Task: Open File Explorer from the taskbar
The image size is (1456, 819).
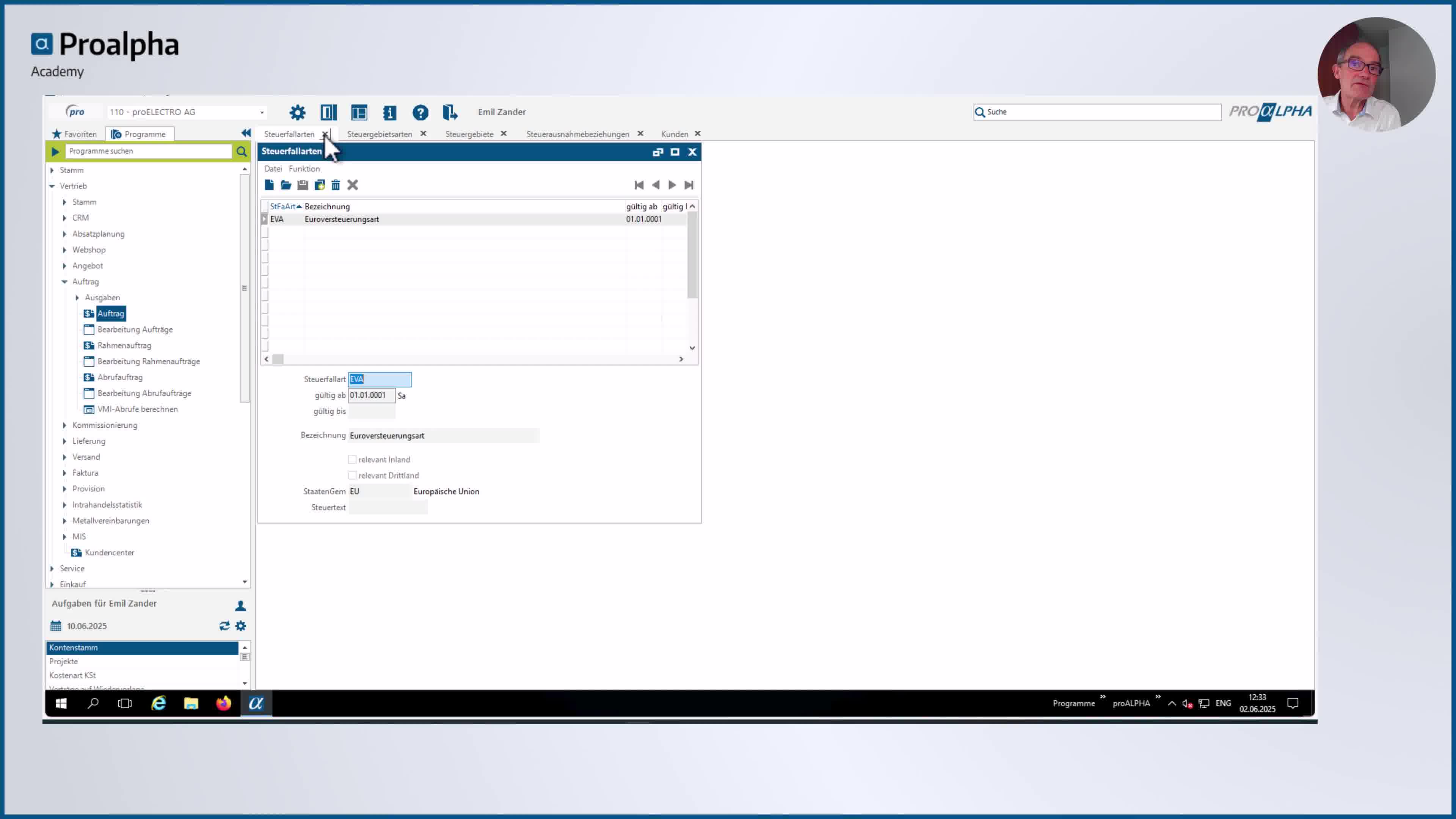Action: [191, 703]
